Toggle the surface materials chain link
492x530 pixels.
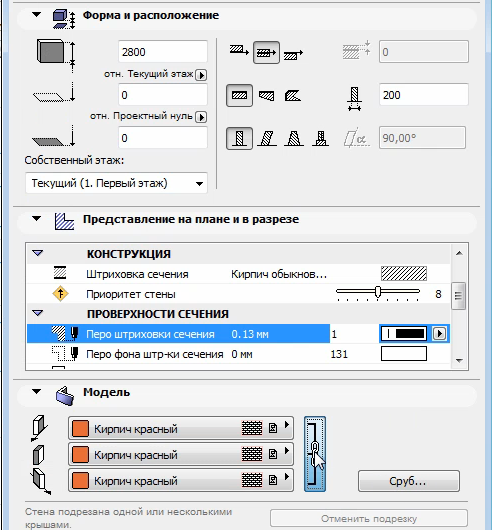pos(315,454)
